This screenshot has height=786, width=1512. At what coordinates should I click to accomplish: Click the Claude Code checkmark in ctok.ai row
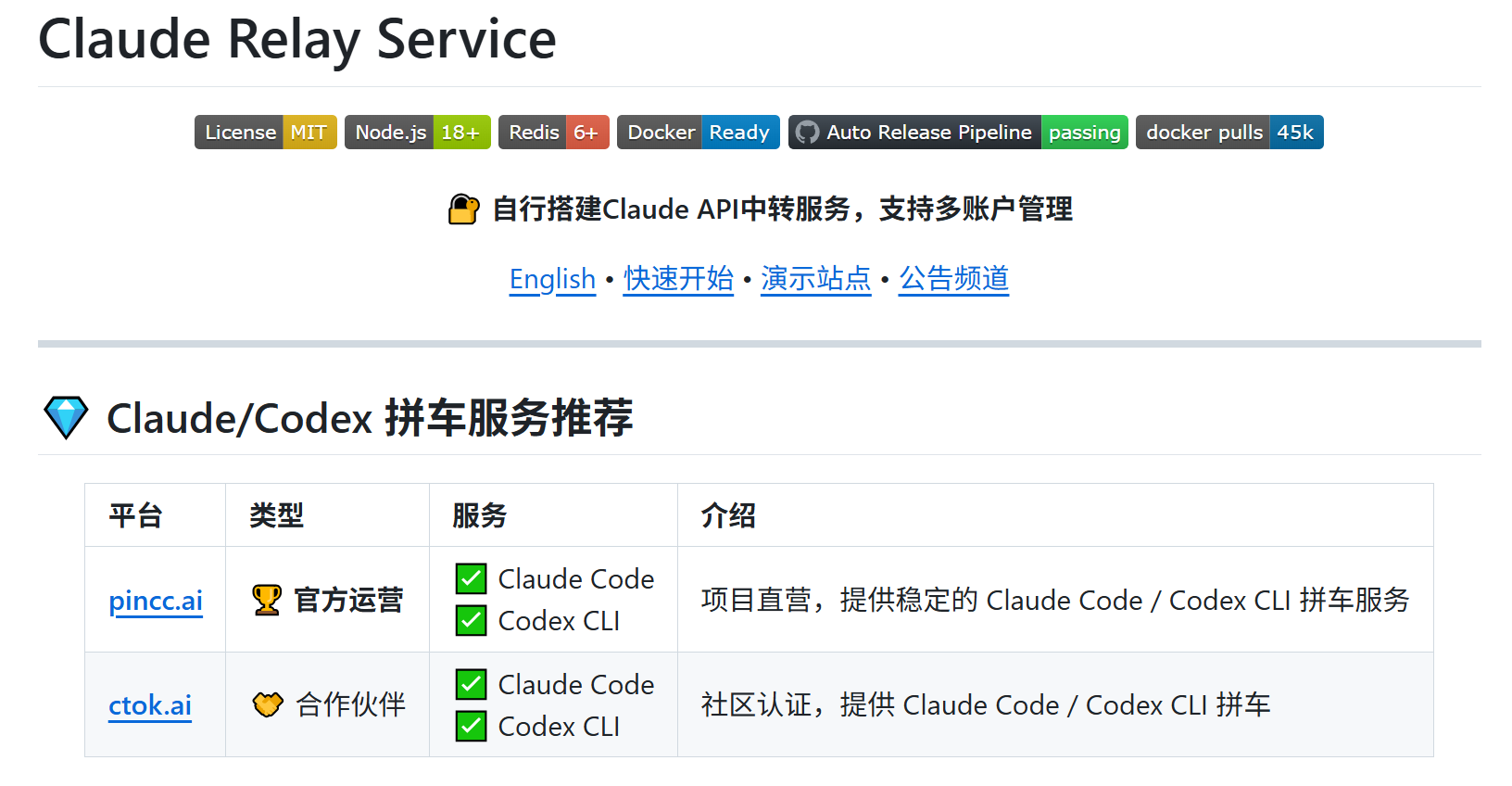pyautogui.click(x=472, y=684)
